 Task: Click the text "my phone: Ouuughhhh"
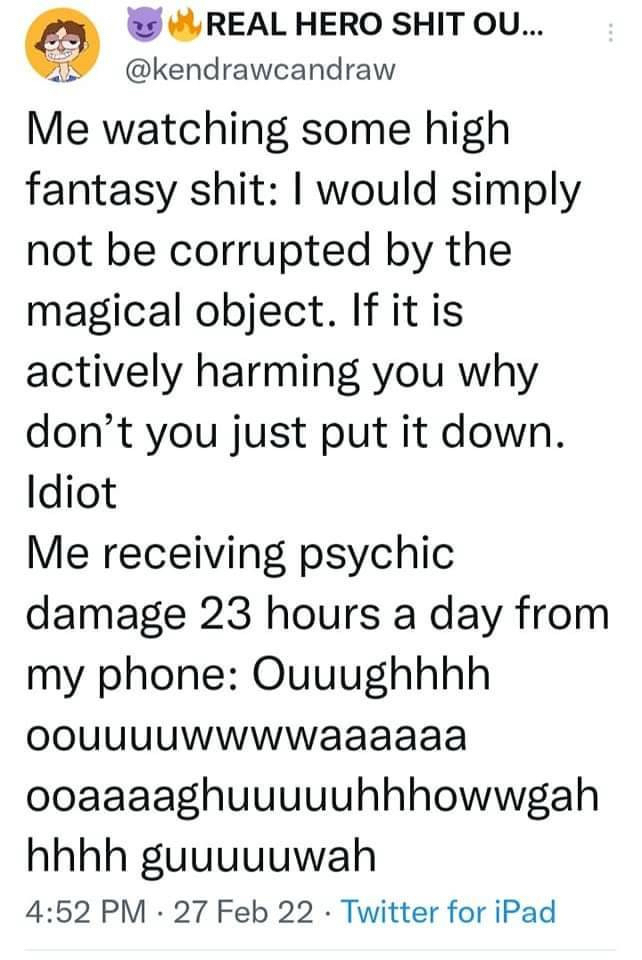point(258,677)
